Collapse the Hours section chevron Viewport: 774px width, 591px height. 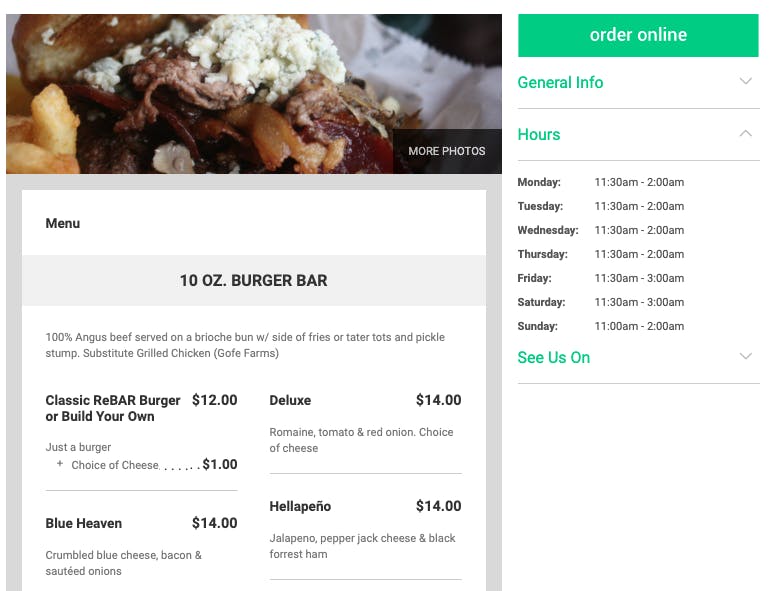click(745, 134)
